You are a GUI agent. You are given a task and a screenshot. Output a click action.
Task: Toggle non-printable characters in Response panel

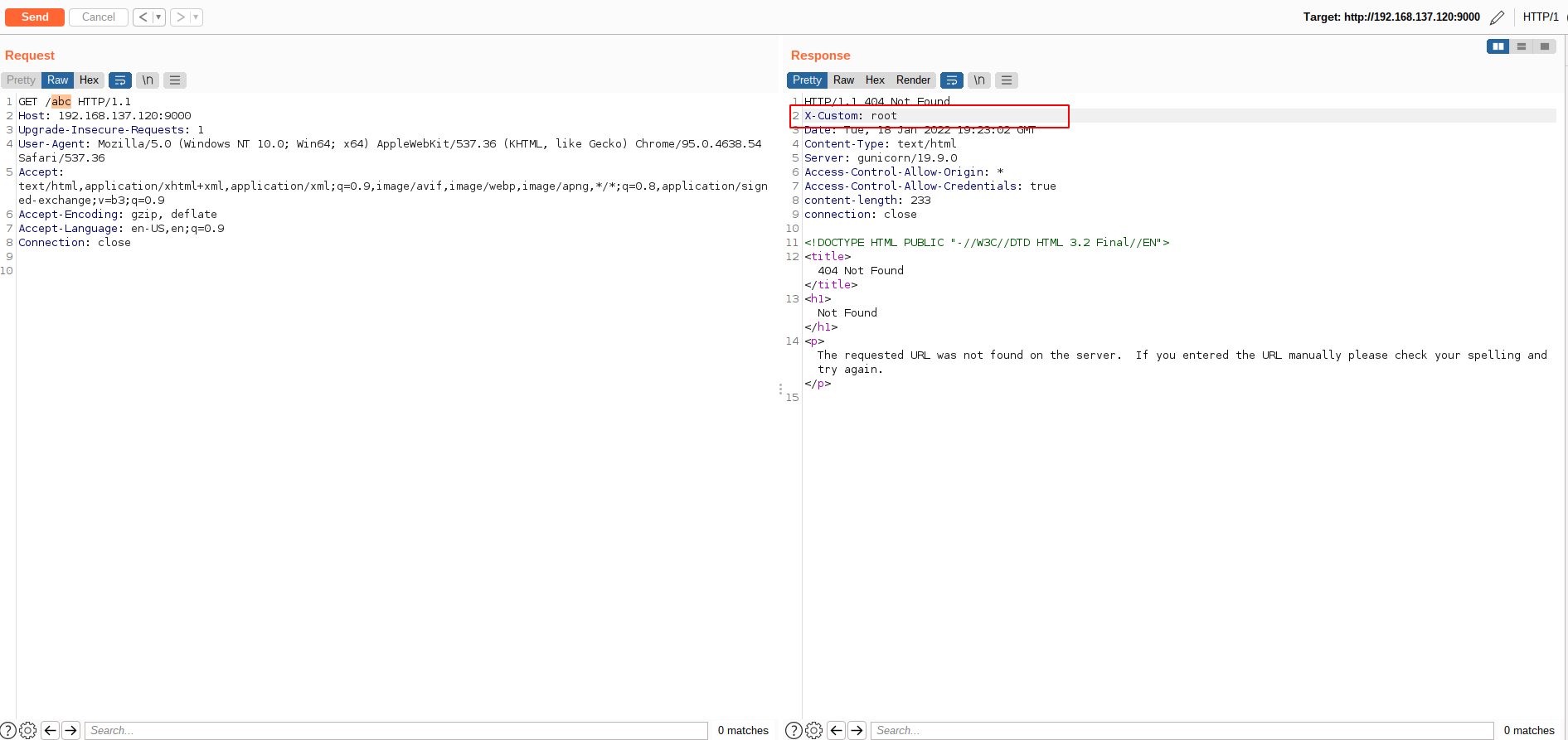click(x=979, y=80)
